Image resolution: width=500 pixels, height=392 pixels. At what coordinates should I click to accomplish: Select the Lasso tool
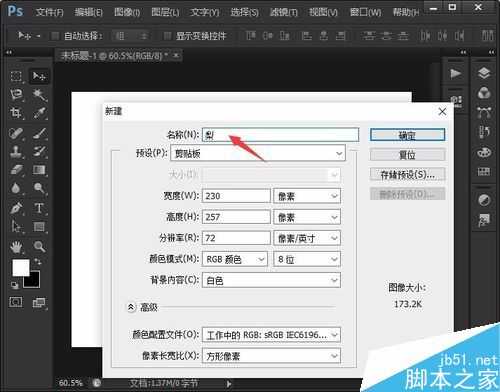pos(16,95)
